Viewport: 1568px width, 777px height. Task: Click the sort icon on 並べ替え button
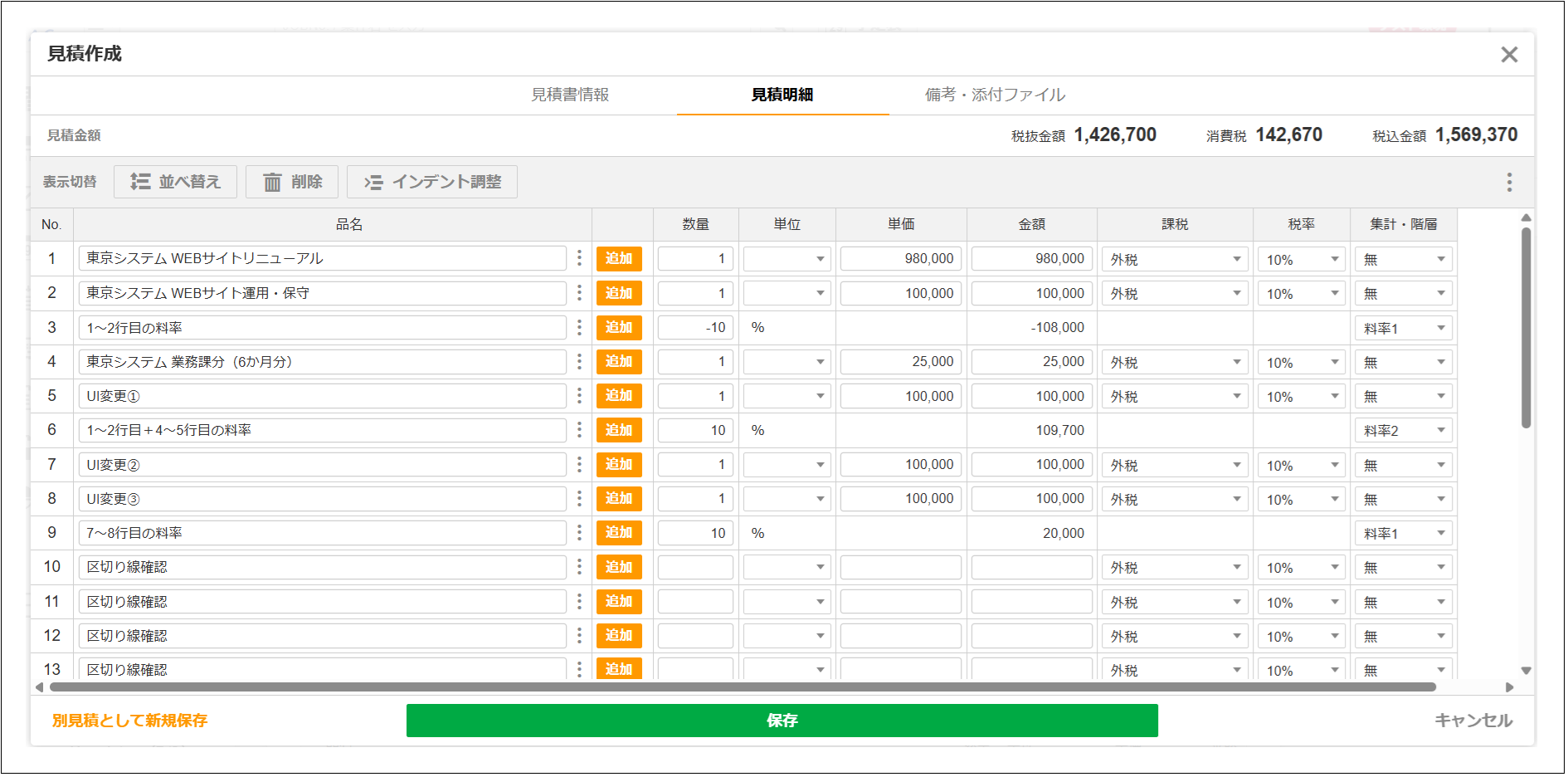(x=140, y=182)
